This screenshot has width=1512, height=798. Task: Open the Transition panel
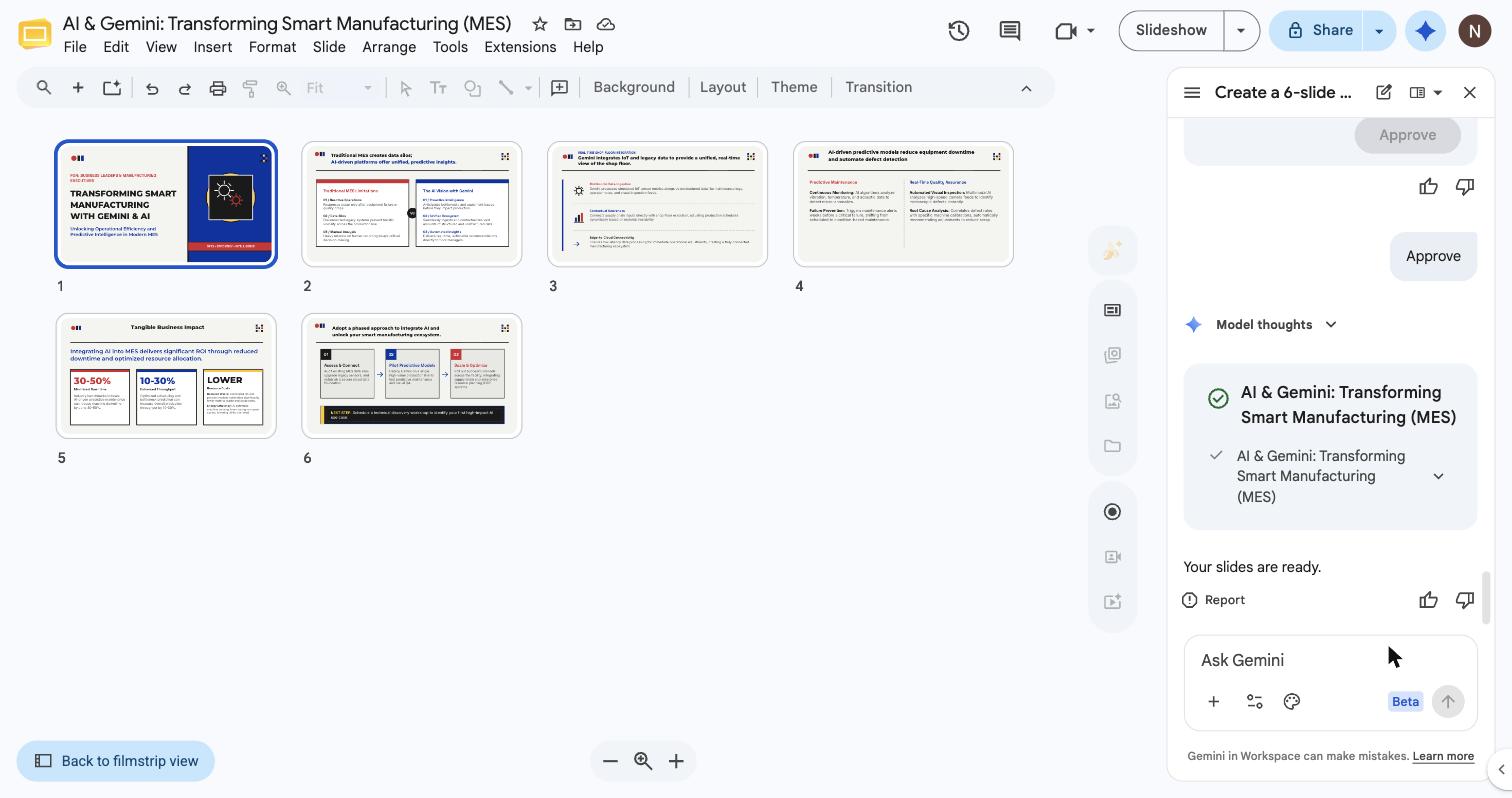[879, 88]
